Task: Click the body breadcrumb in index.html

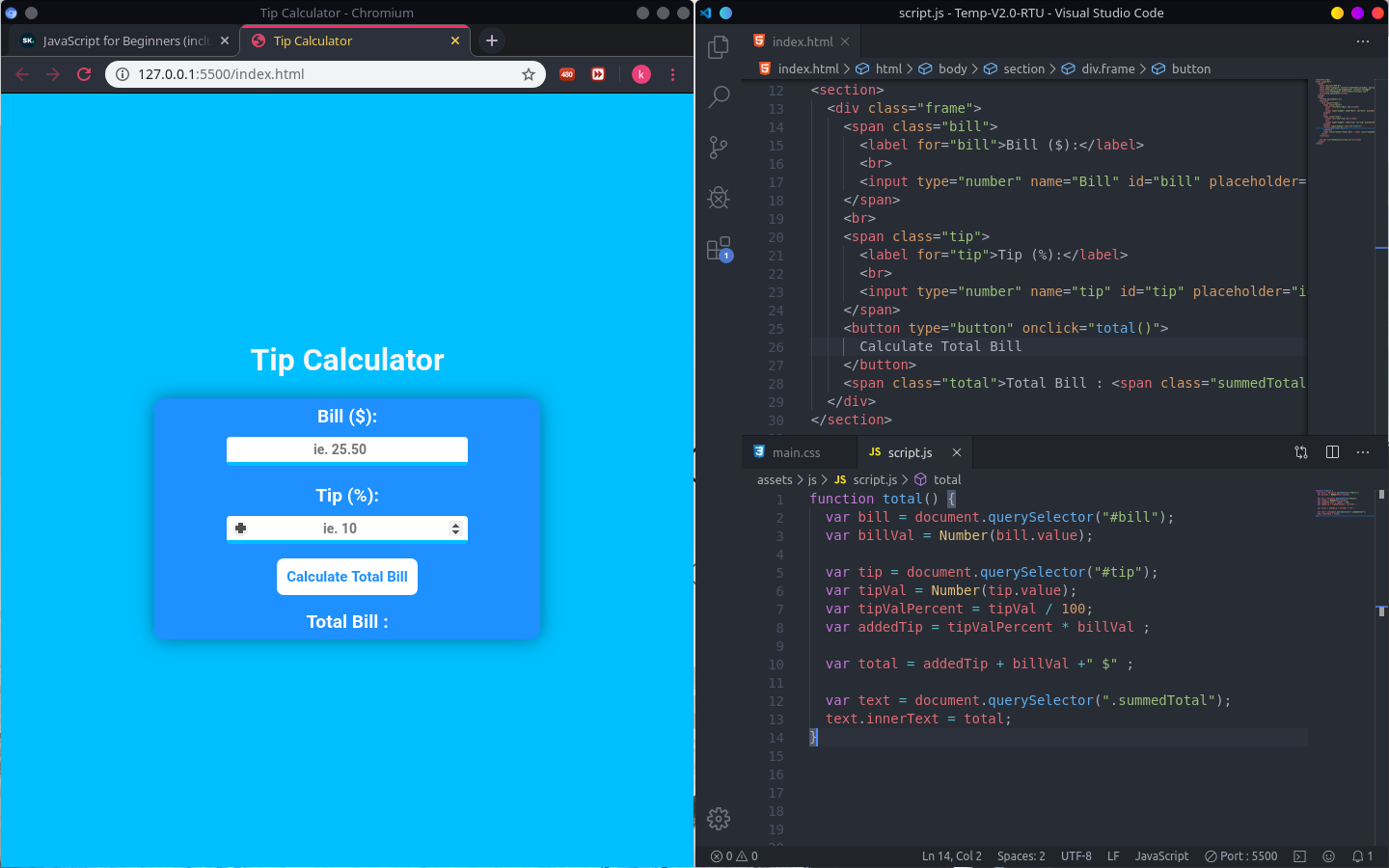Action: click(x=943, y=68)
